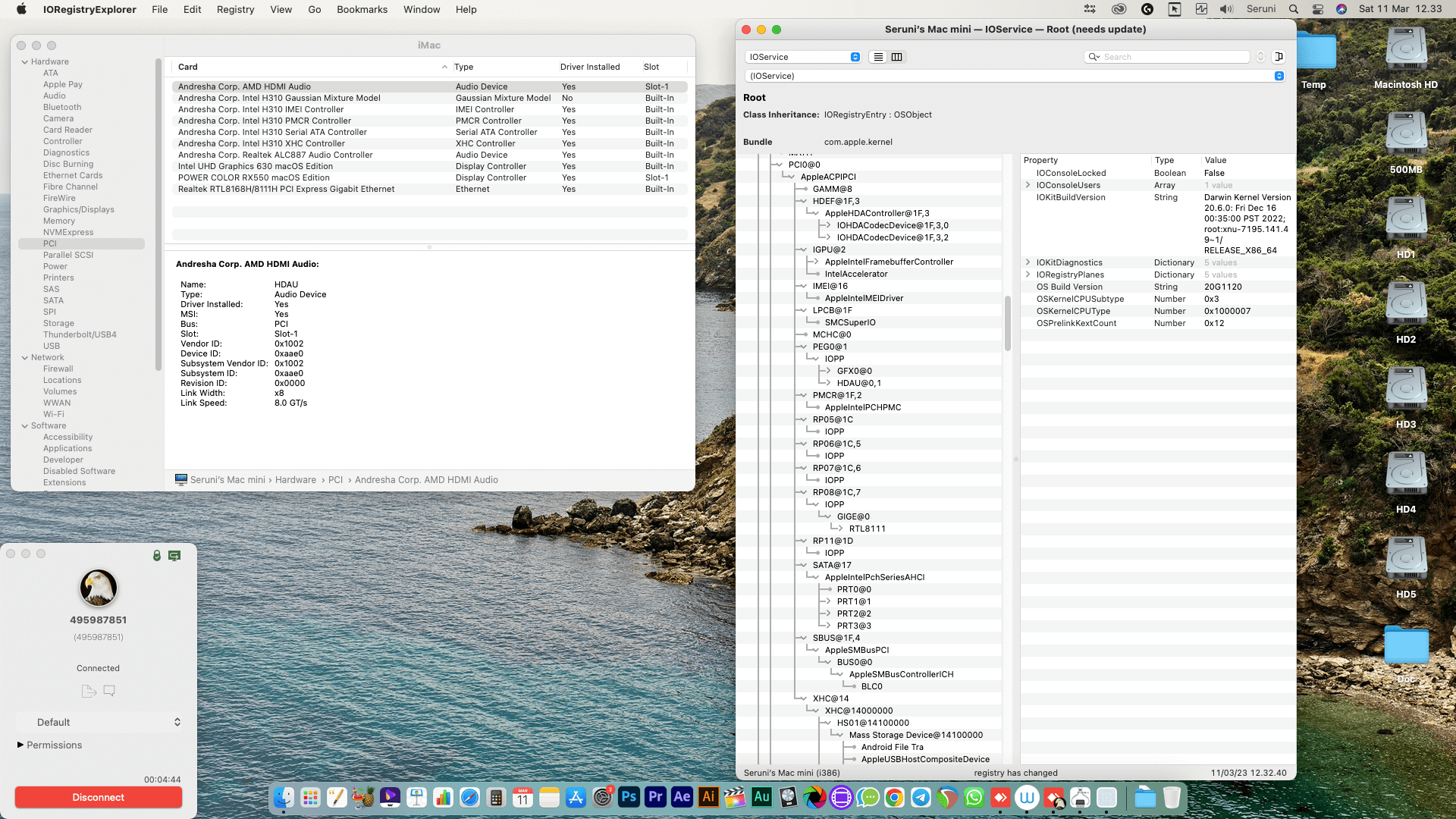The height and width of the screenshot is (819, 1456).
Task: Open the IOService plane dropdown
Action: point(803,57)
